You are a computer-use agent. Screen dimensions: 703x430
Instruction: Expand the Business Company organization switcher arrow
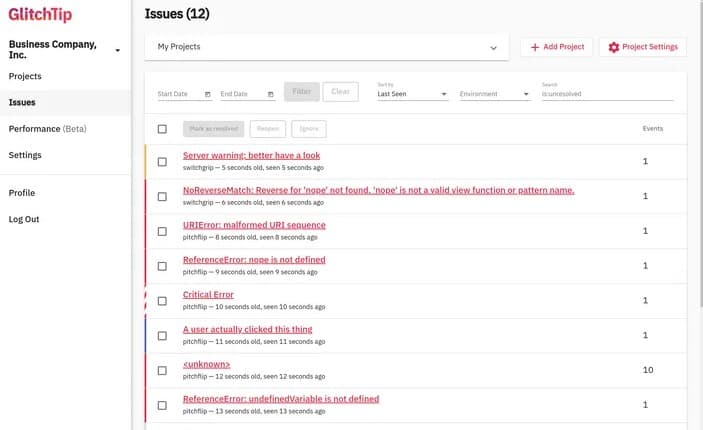(117, 50)
